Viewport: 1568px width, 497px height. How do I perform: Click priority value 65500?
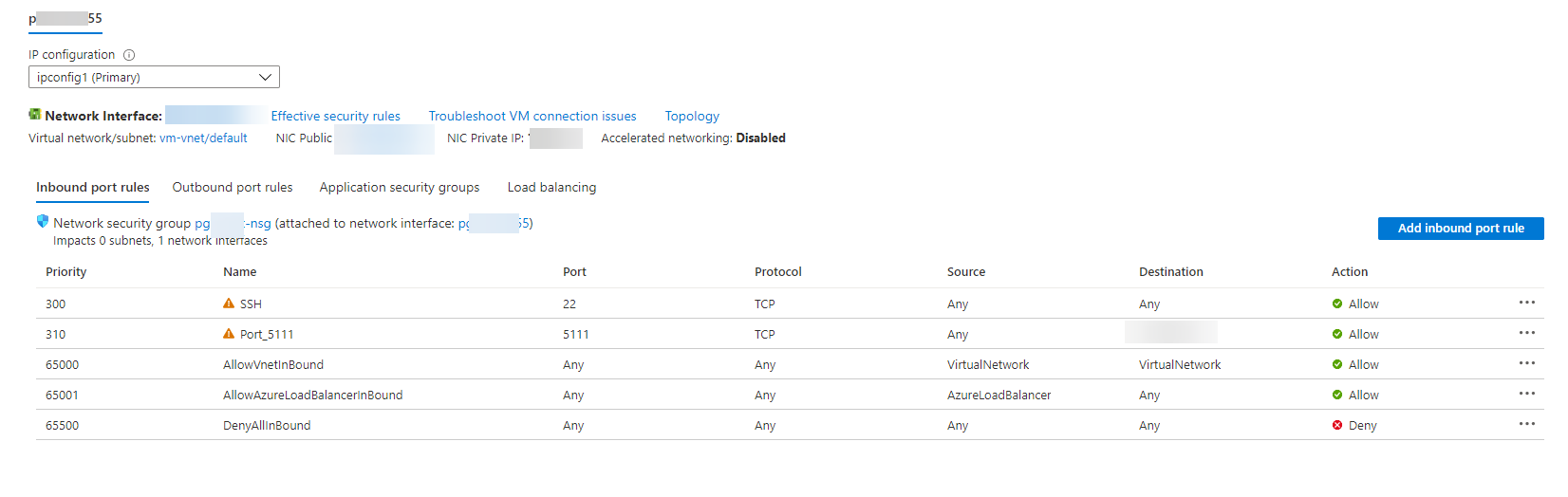[x=63, y=426]
